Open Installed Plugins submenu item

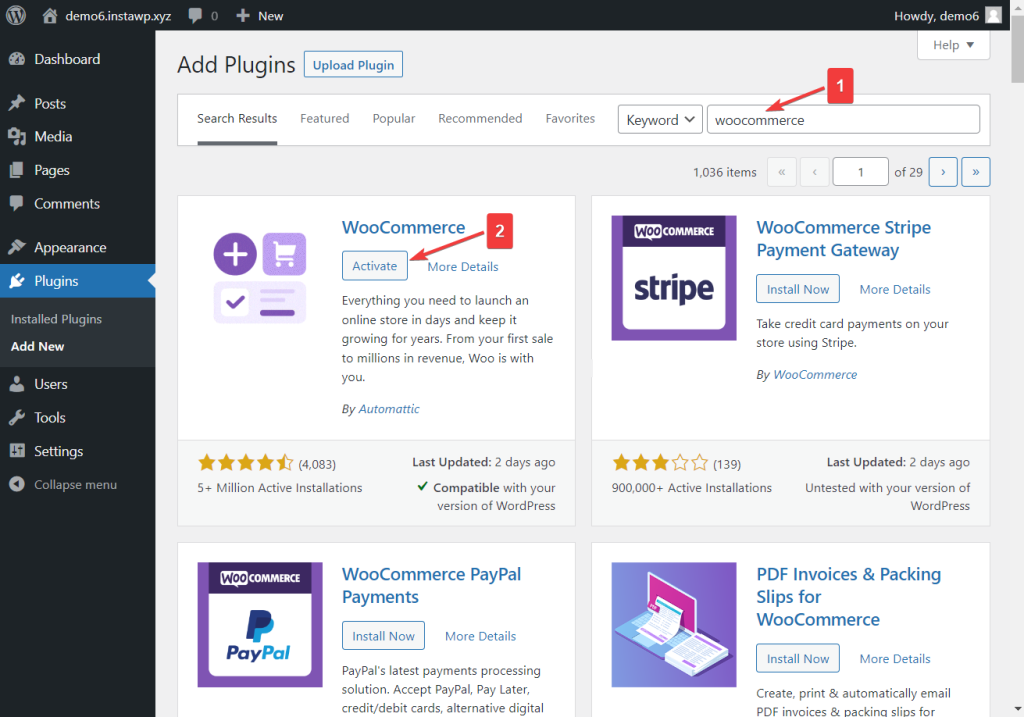click(56, 319)
